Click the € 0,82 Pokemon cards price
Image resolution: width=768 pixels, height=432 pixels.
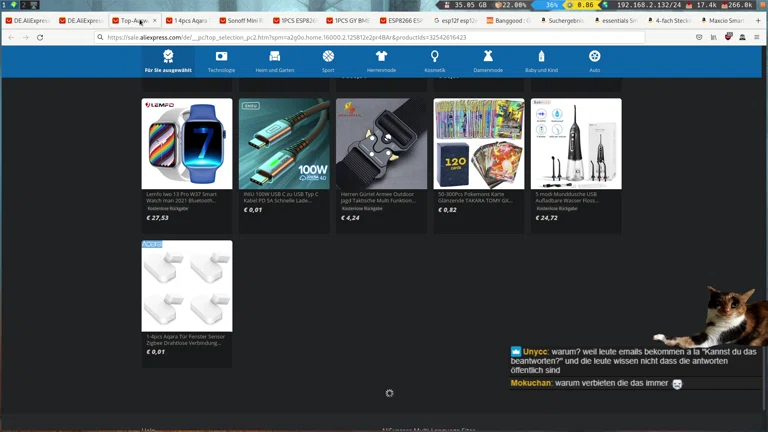click(447, 210)
